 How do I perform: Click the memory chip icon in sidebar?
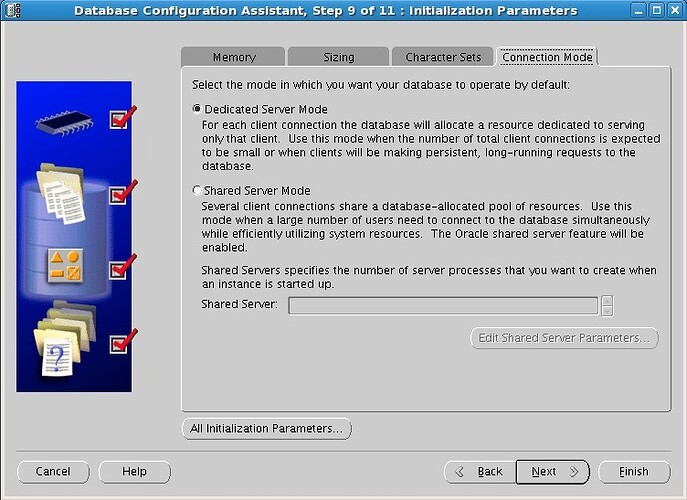coord(65,123)
